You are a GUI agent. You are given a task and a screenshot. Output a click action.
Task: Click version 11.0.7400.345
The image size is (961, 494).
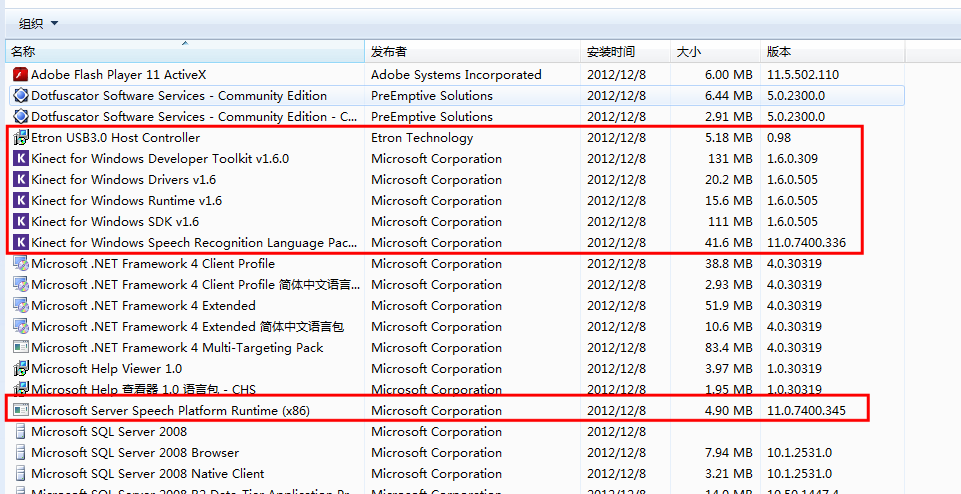click(806, 410)
